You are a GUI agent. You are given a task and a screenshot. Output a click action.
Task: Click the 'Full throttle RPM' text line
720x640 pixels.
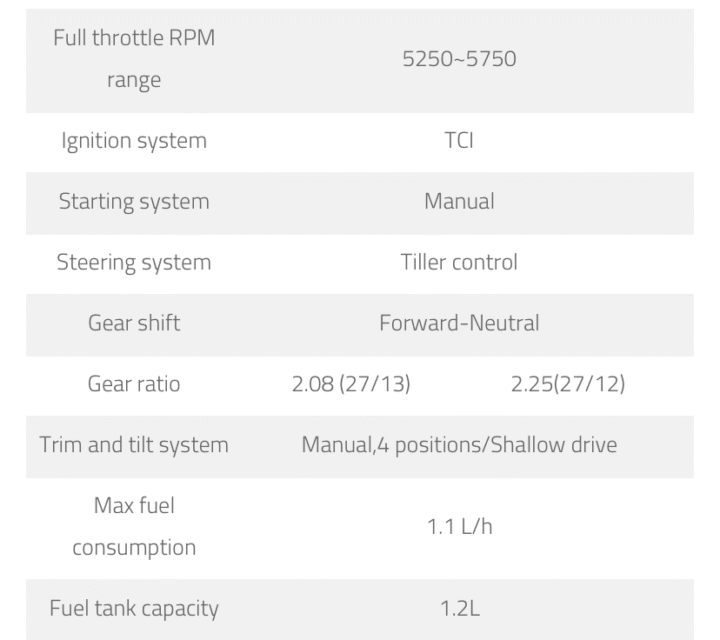point(134,39)
